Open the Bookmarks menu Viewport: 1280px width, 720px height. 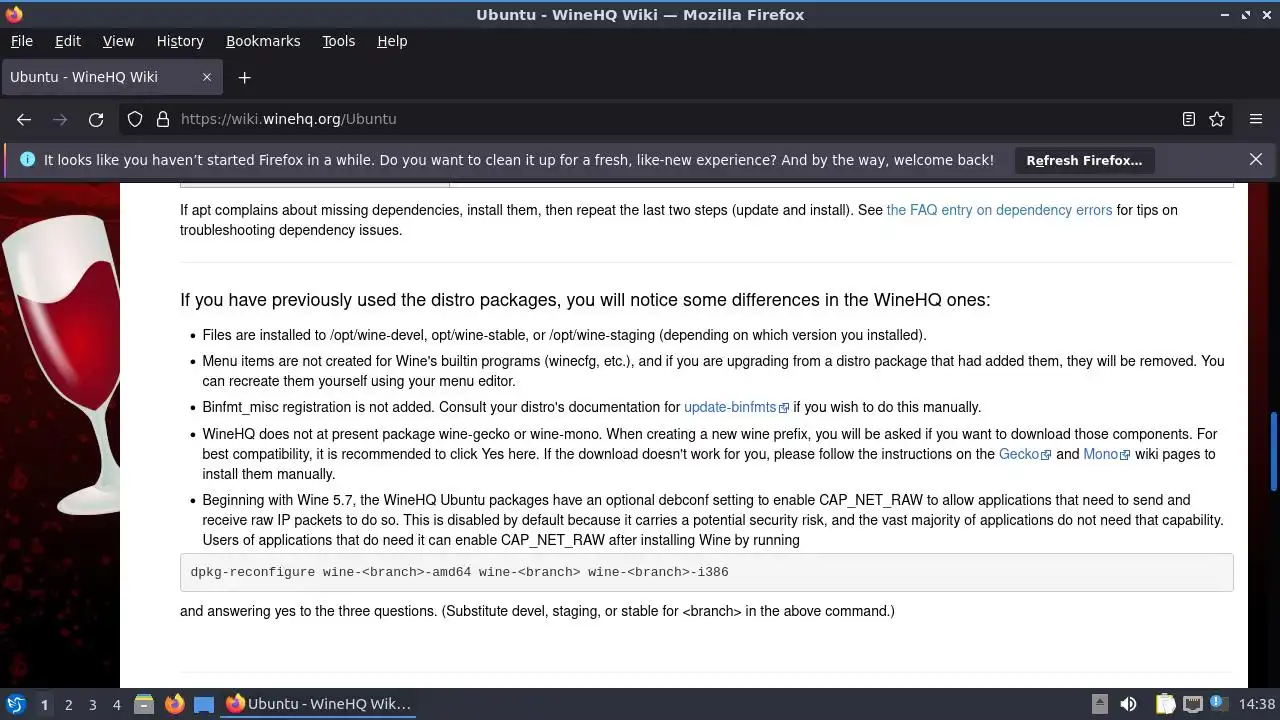(x=263, y=41)
